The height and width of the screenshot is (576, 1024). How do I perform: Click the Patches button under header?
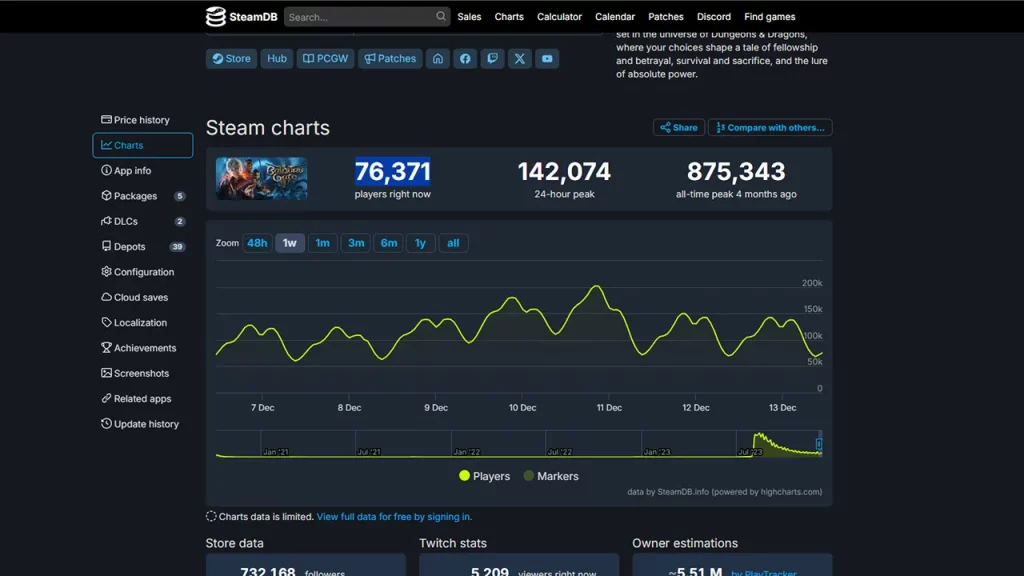[390, 59]
